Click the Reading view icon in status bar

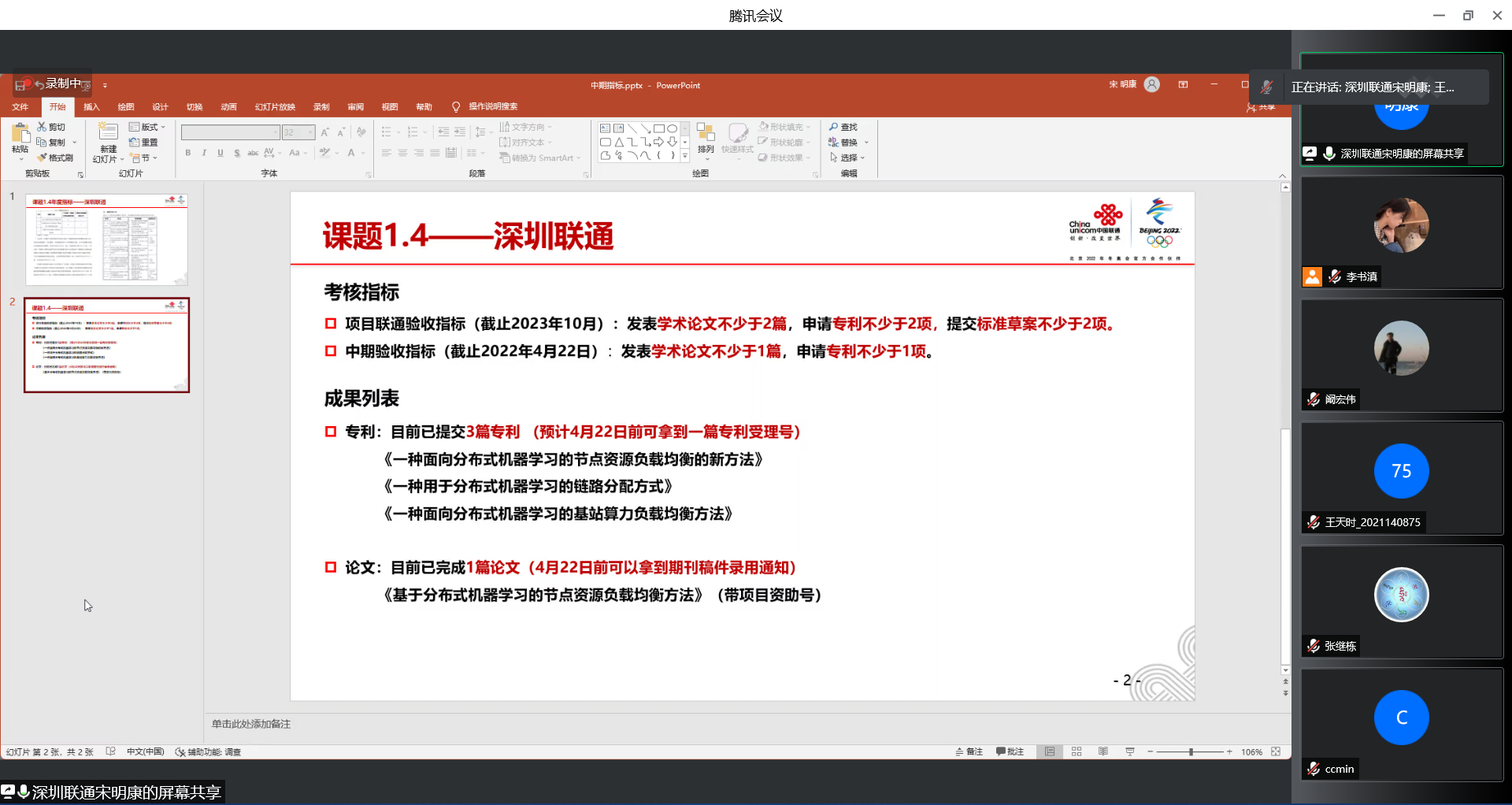[1103, 751]
